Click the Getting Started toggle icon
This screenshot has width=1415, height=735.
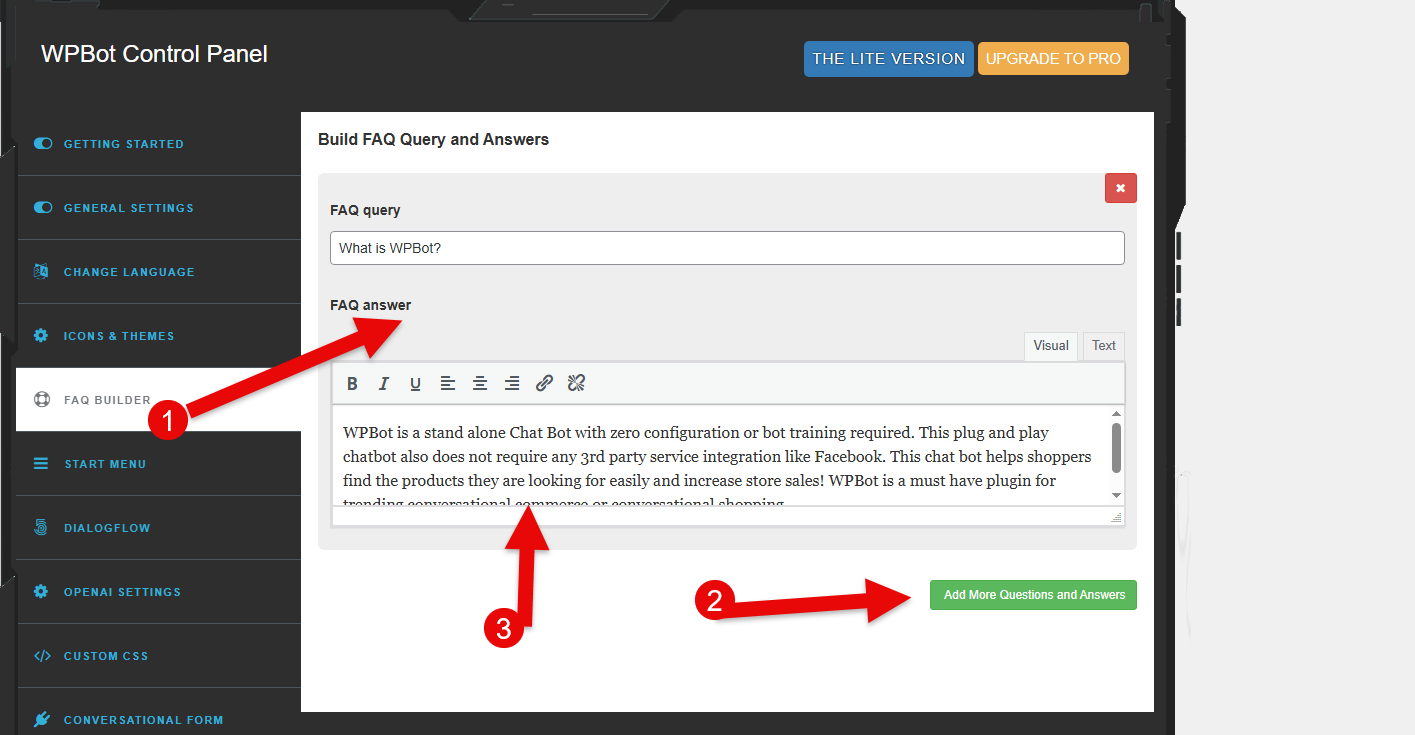[x=42, y=144]
